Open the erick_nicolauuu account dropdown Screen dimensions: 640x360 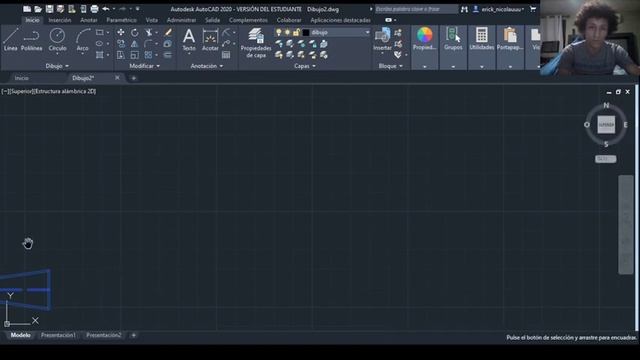coord(503,9)
